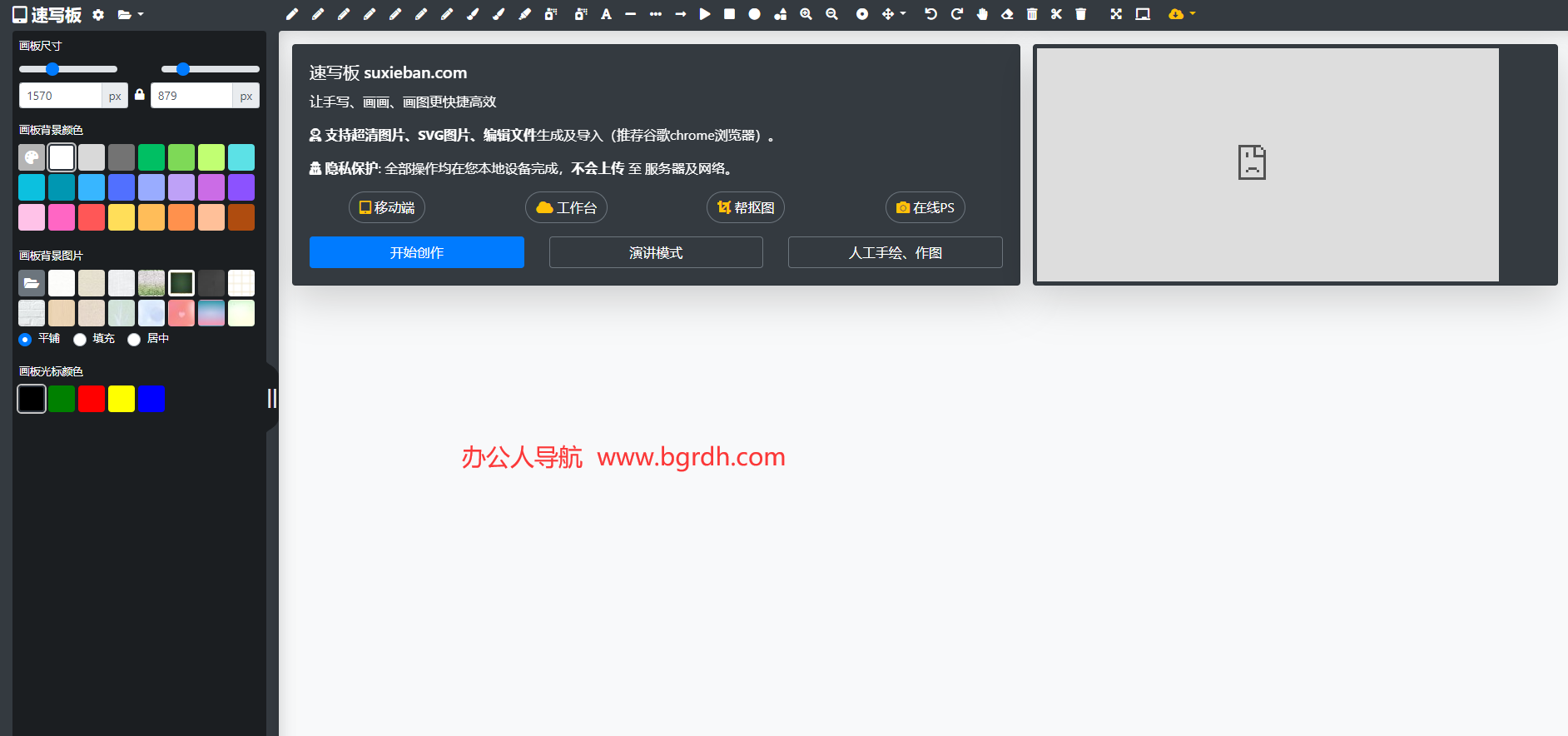Select 平铺 tile radio button
This screenshot has width=1568, height=736.
[x=25, y=339]
